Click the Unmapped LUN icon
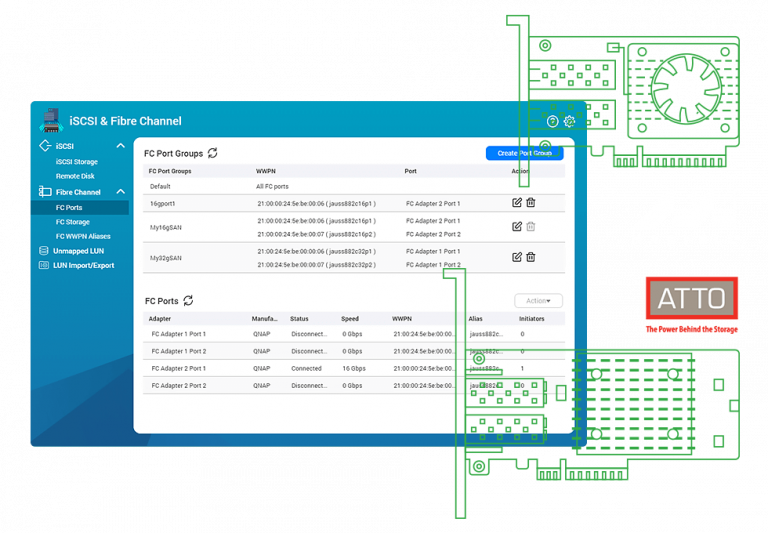Viewport: 768px width, 533px height. tap(44, 251)
